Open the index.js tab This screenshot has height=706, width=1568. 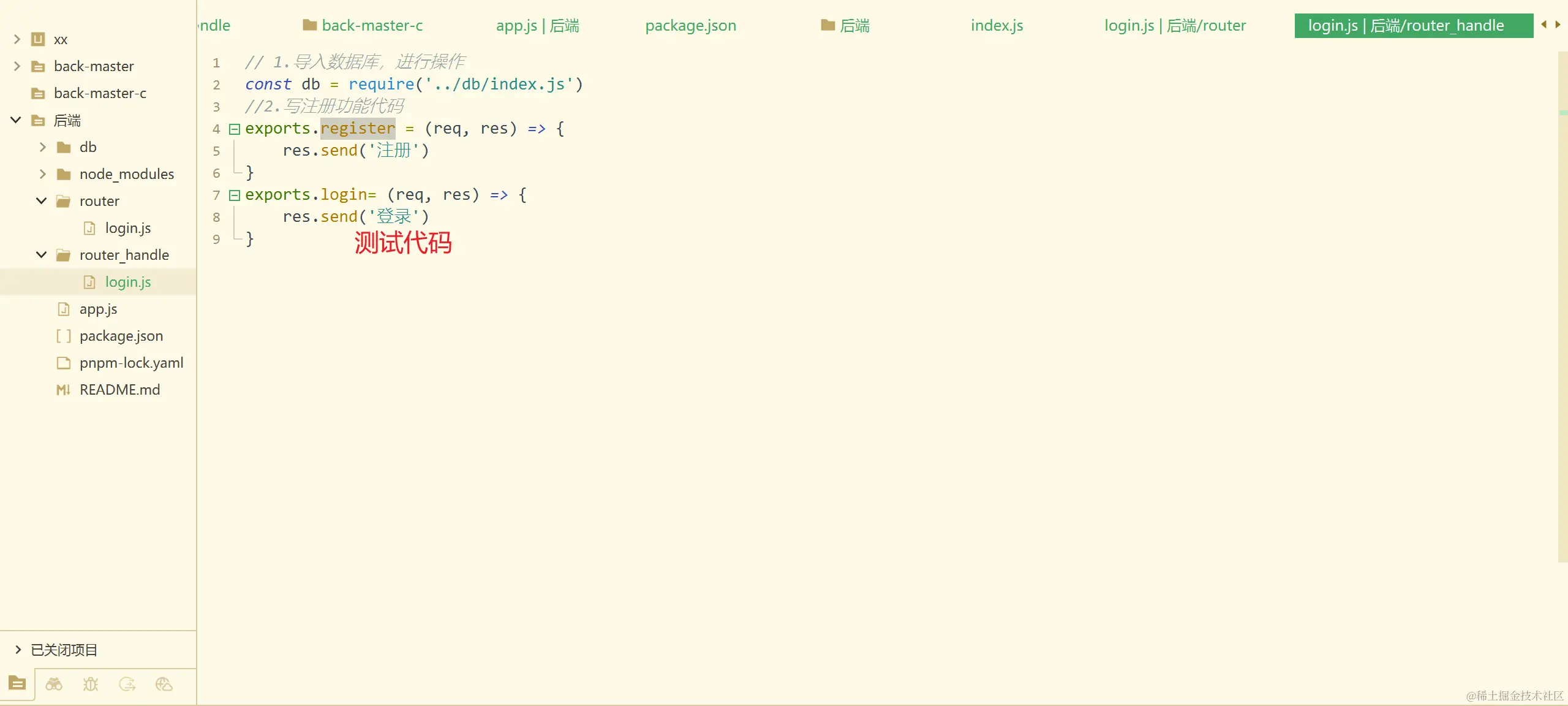(x=996, y=25)
